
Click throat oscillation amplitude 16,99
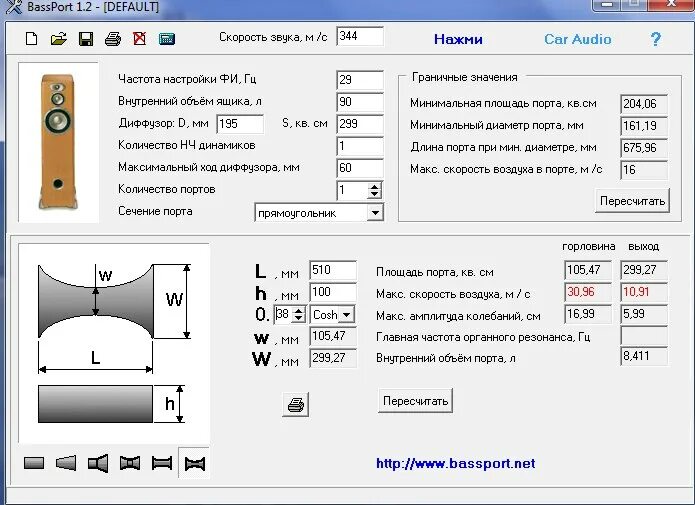pyautogui.click(x=588, y=314)
